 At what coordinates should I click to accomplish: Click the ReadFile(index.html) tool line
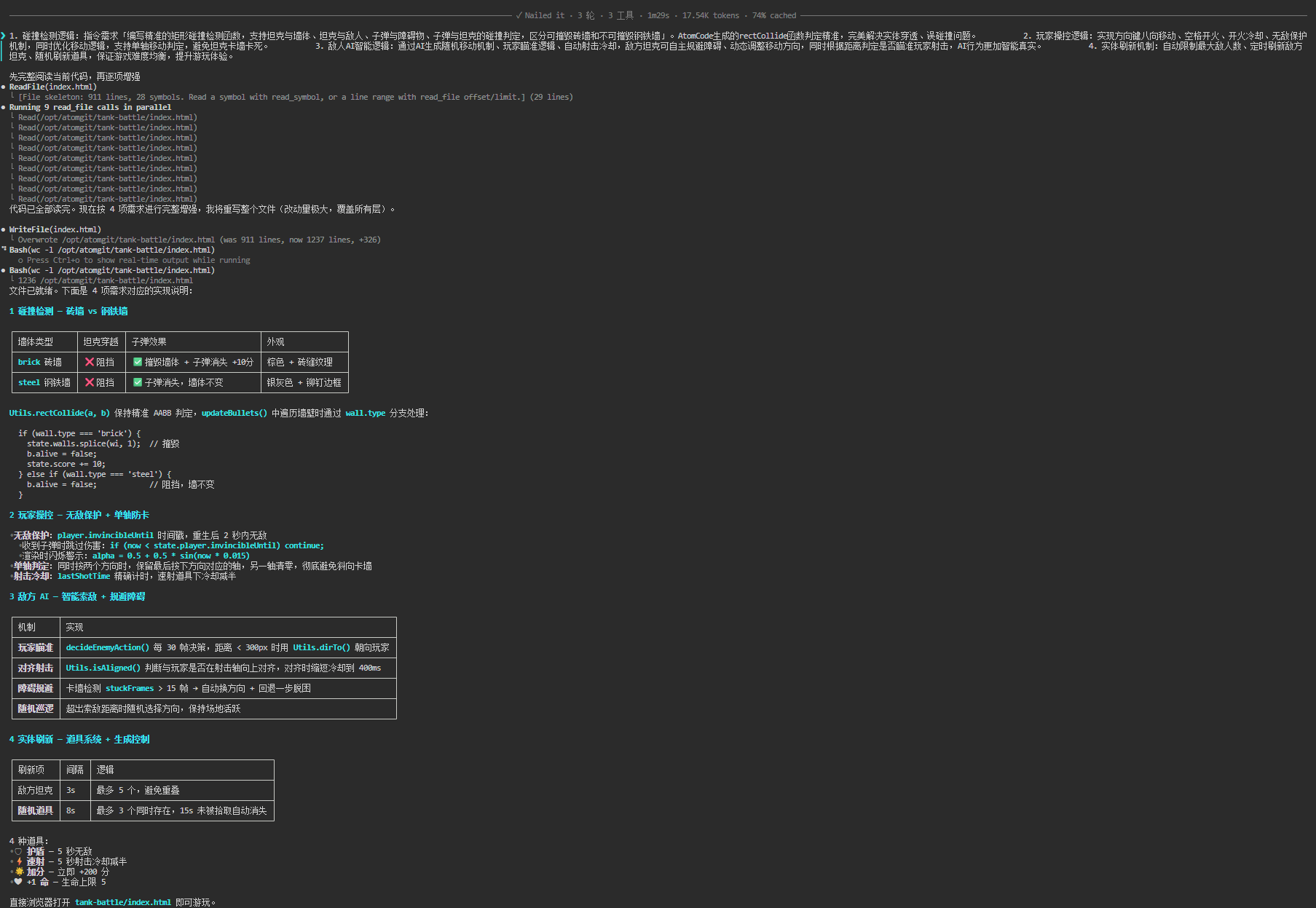52,87
